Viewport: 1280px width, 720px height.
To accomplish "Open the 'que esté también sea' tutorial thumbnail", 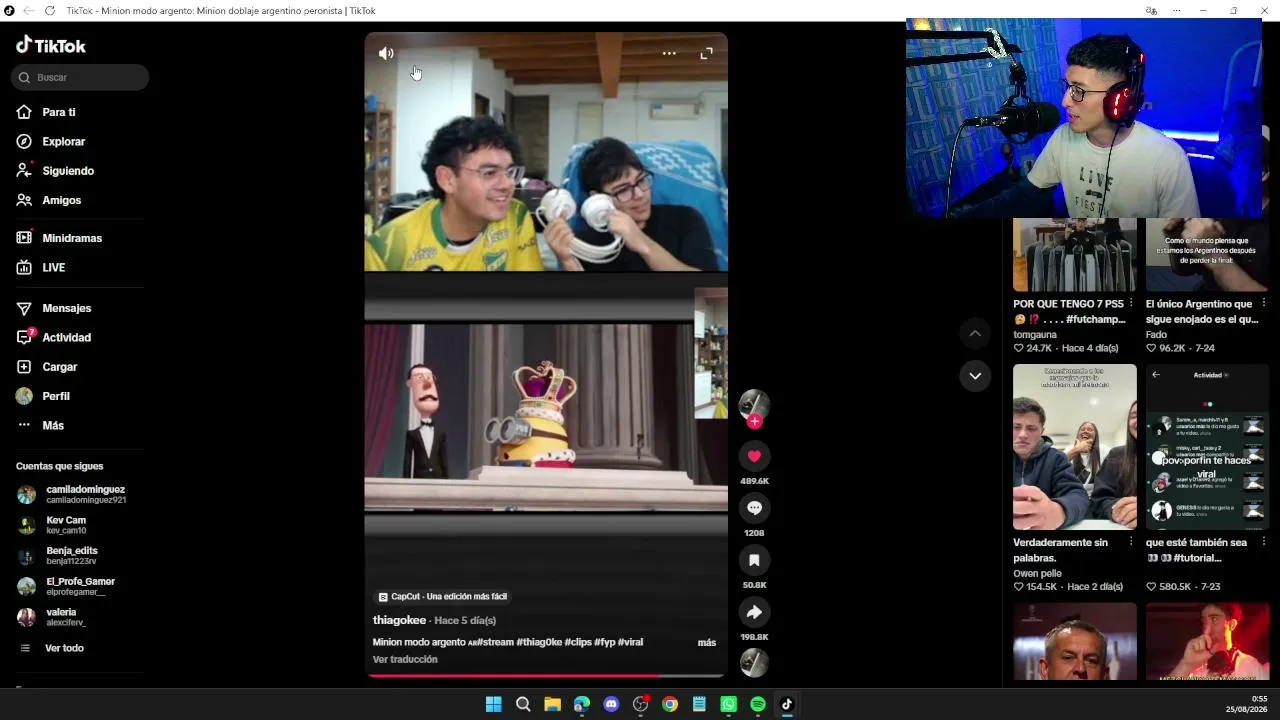I will point(1207,447).
